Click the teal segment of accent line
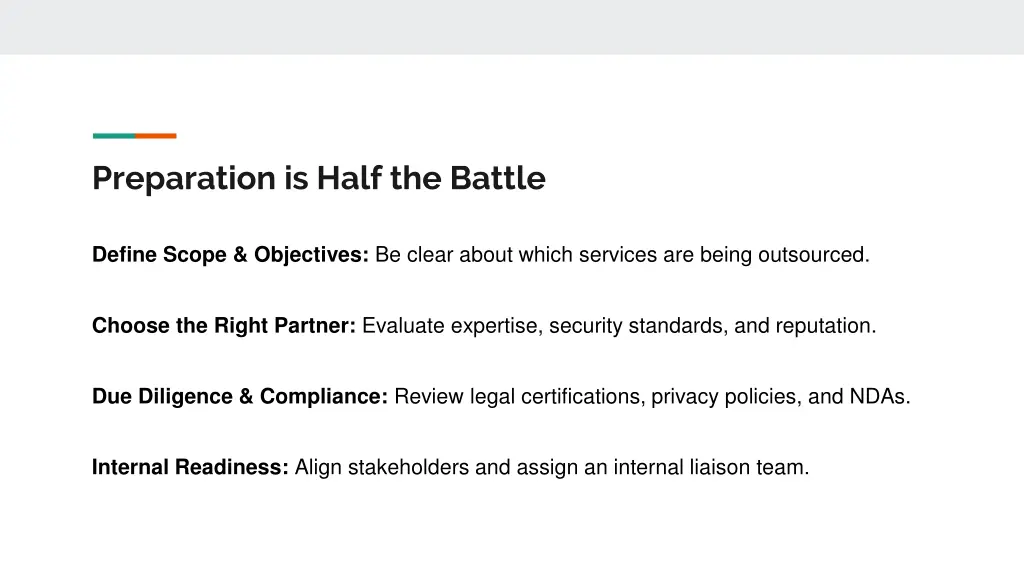The width and height of the screenshot is (1024, 576). [x=114, y=136]
